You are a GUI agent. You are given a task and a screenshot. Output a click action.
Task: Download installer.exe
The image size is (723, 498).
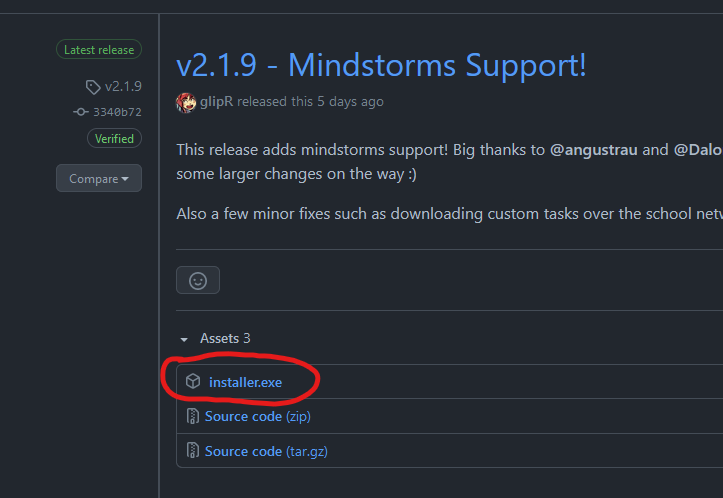(245, 382)
